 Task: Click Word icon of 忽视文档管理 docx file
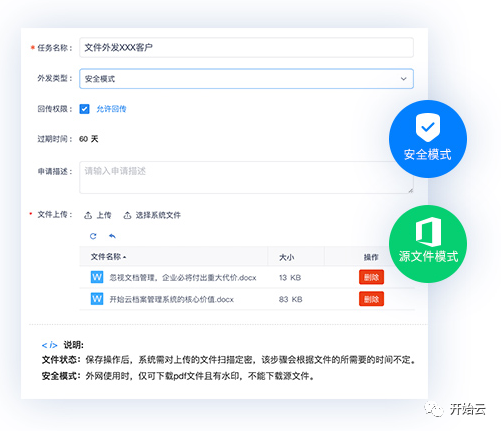pyautogui.click(x=97, y=277)
